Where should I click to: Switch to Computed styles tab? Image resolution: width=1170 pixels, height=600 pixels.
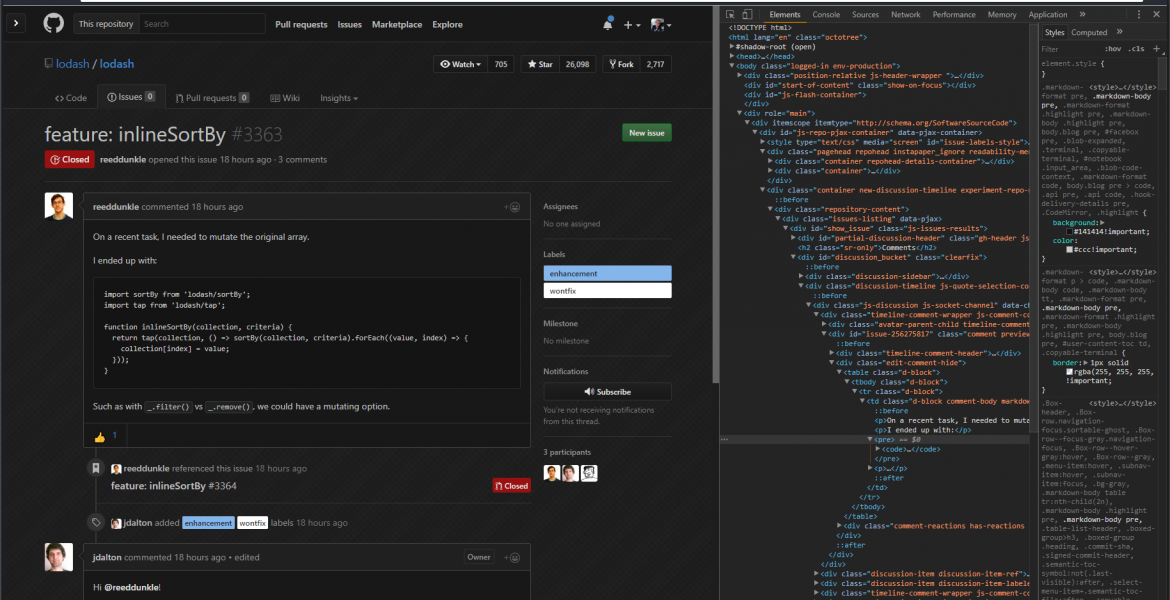1089,32
